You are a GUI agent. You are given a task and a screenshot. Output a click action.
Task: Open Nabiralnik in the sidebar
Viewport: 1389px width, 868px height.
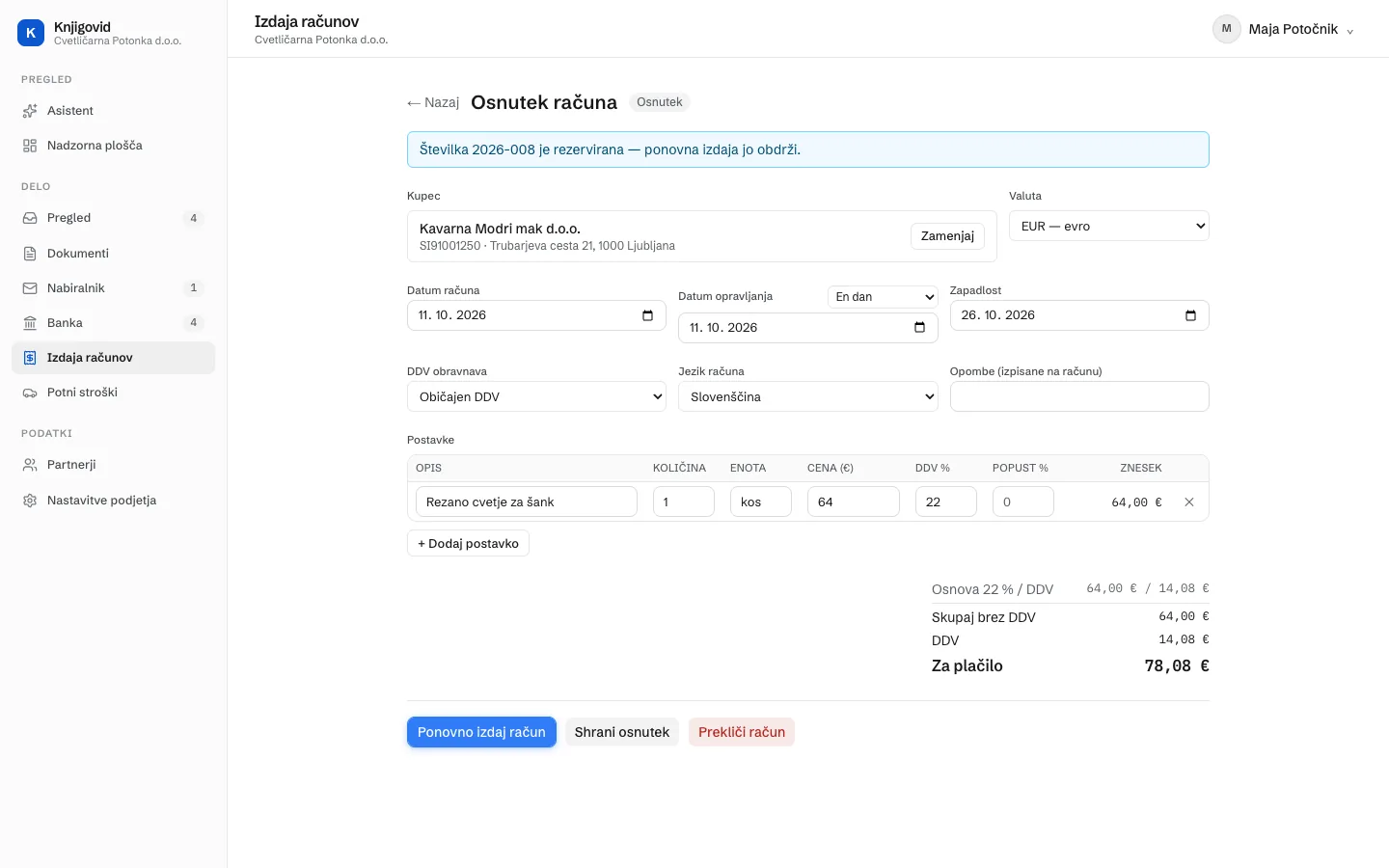(x=113, y=288)
